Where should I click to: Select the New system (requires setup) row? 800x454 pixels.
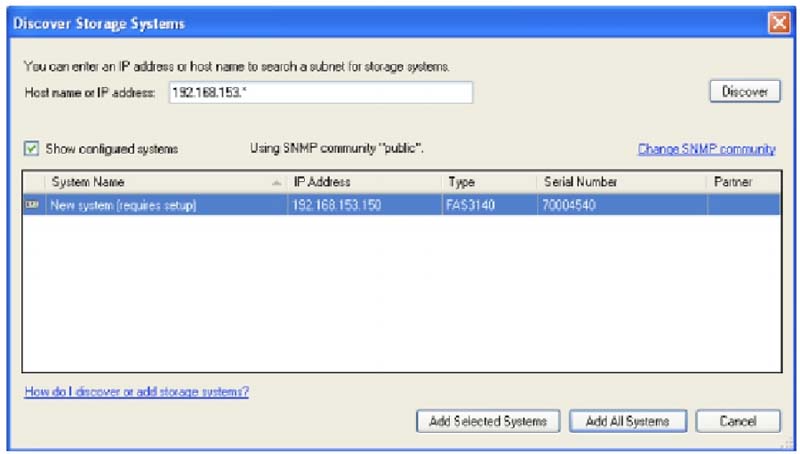click(402, 205)
